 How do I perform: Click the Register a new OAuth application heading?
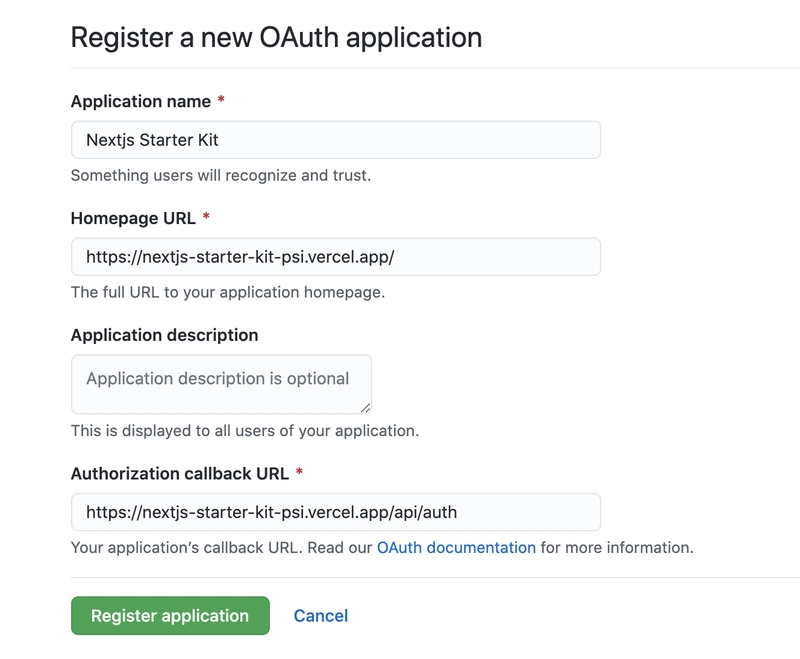[276, 37]
